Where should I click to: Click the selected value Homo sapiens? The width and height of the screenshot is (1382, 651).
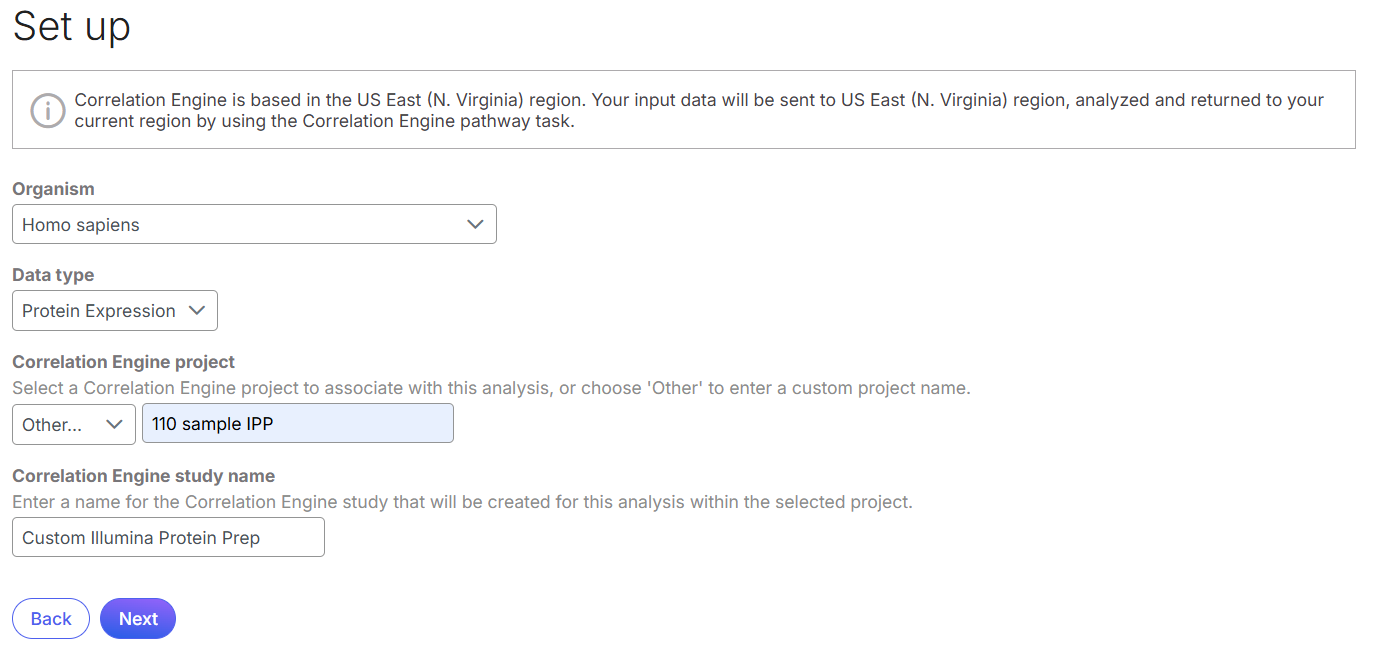81,225
